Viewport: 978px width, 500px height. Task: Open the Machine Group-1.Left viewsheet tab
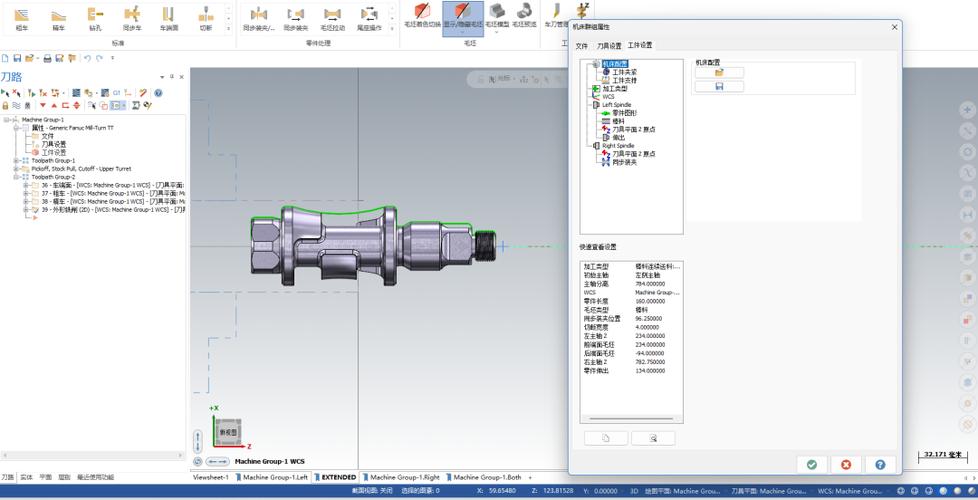tap(272, 477)
